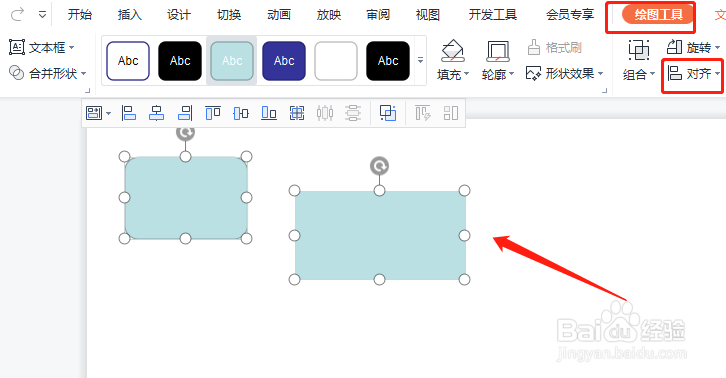This screenshot has height=378, width=726.
Task: Switch to the 设计 tab
Action: coord(179,15)
